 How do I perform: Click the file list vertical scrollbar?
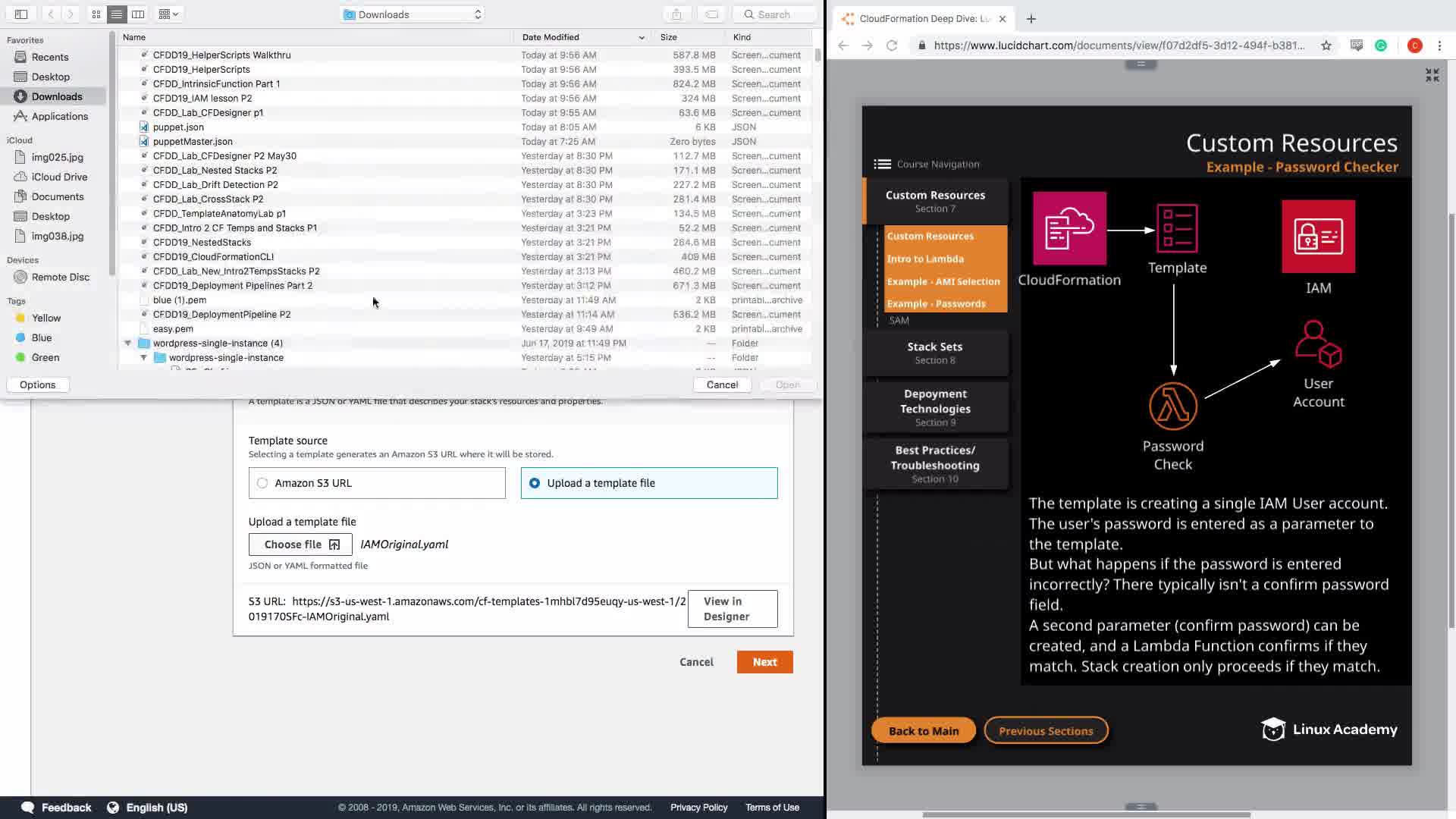click(x=817, y=55)
